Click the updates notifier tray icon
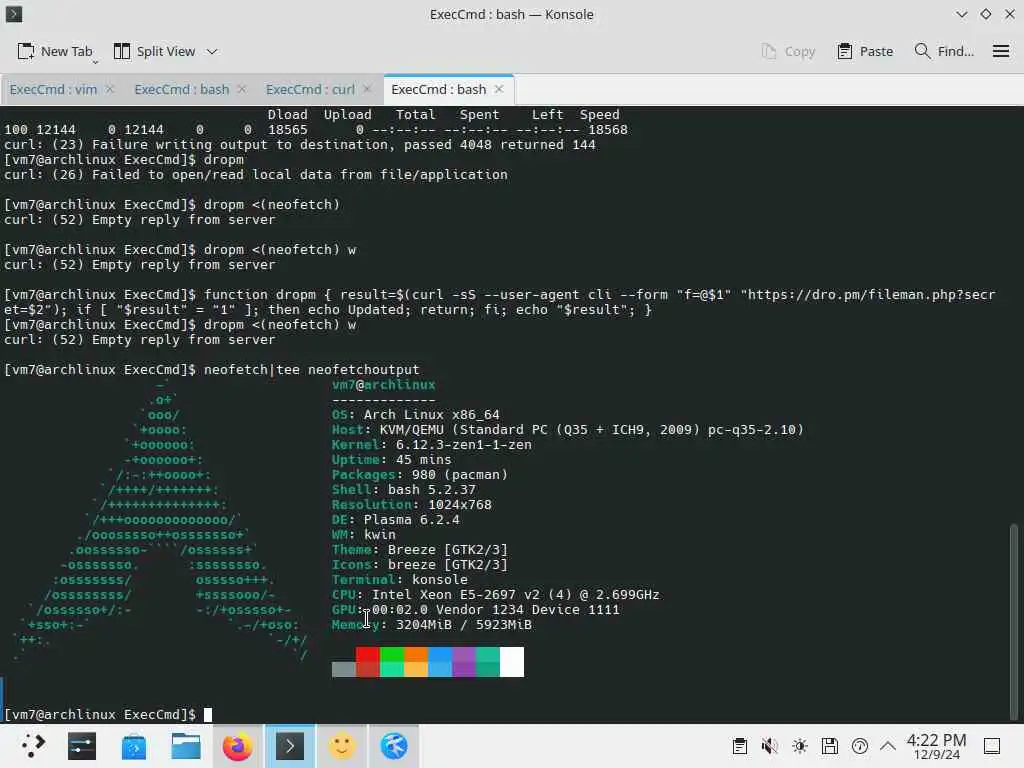The height and width of the screenshot is (768, 1024). [859, 746]
